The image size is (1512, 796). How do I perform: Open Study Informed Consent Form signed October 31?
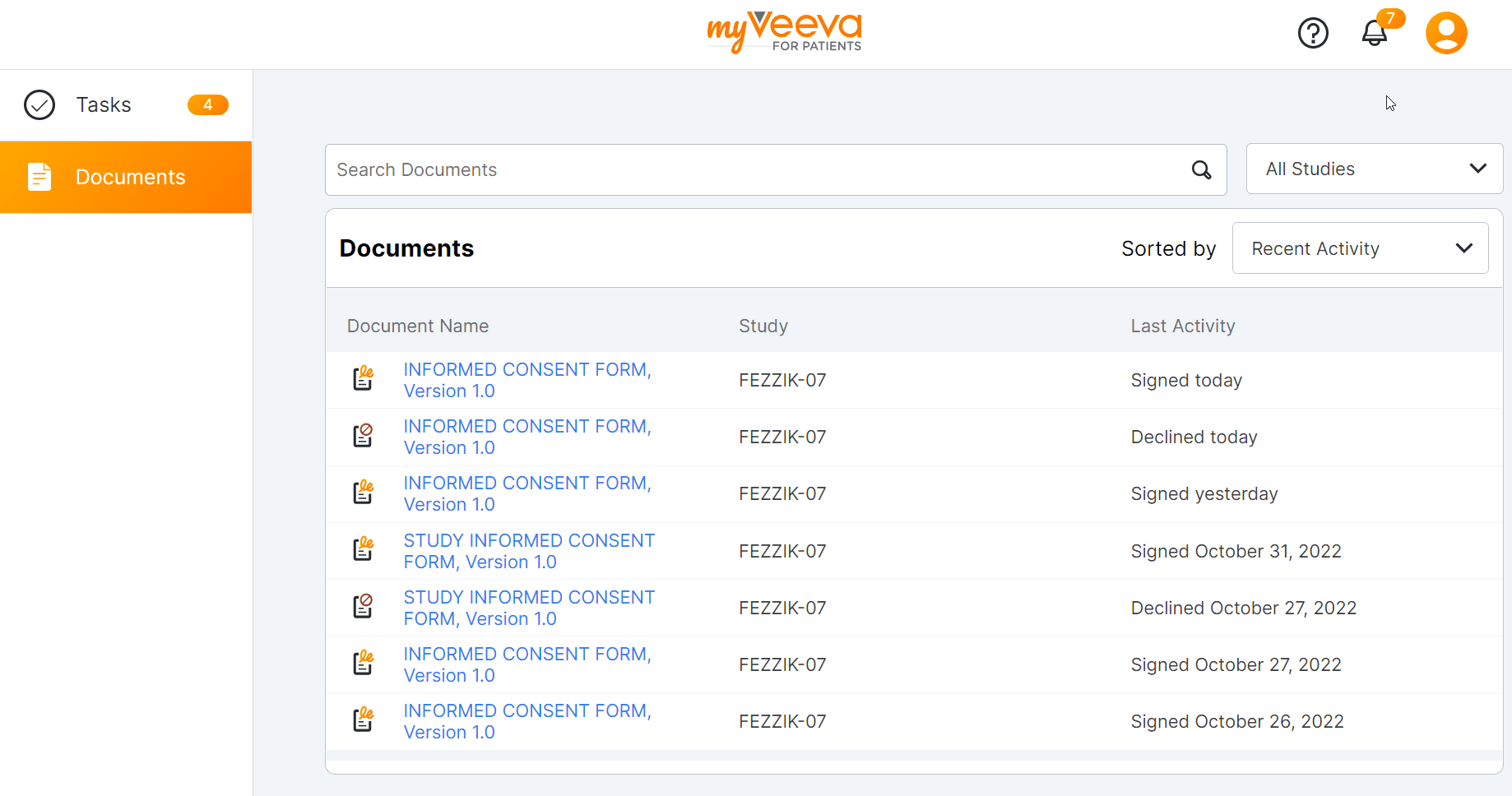pos(528,551)
